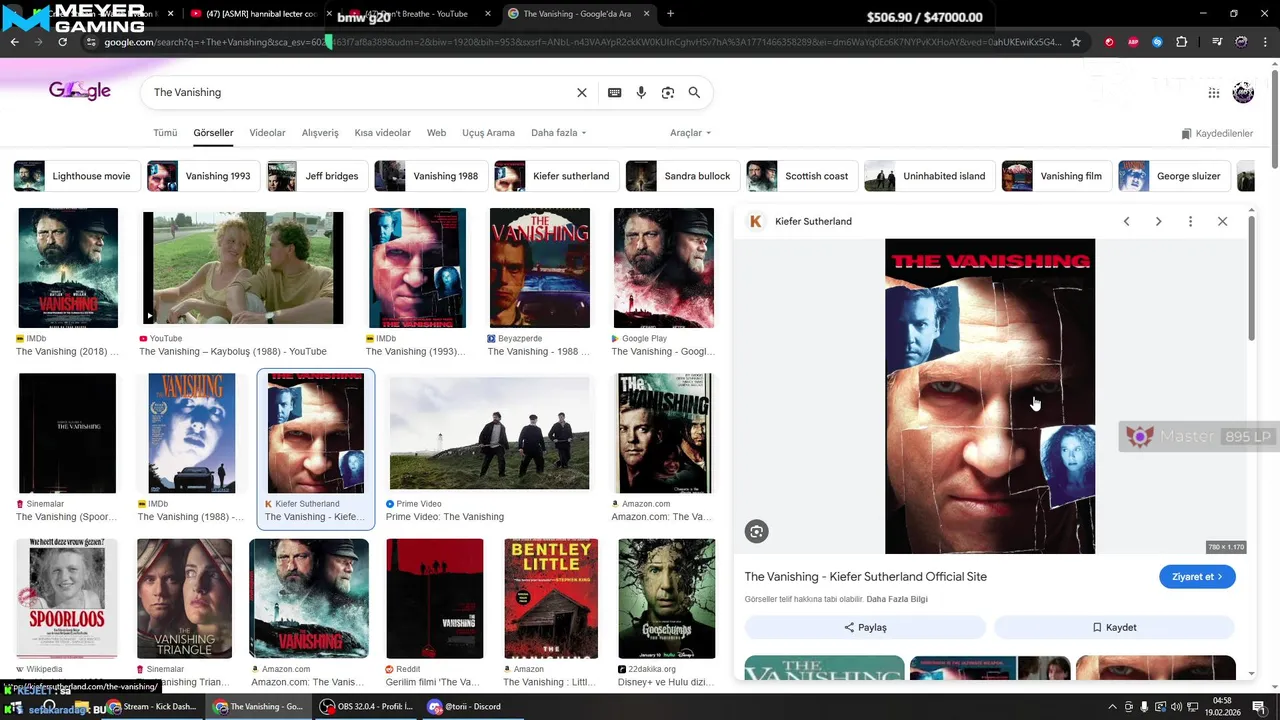Expand the Araçlar tools dropdown
This screenshot has width=1280, height=720.
point(690,133)
